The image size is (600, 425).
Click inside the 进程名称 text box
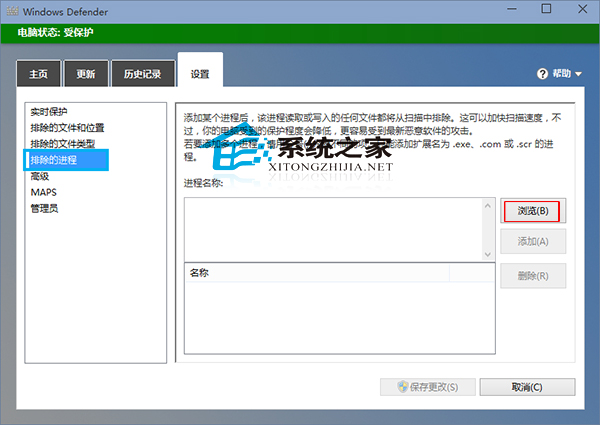point(333,230)
